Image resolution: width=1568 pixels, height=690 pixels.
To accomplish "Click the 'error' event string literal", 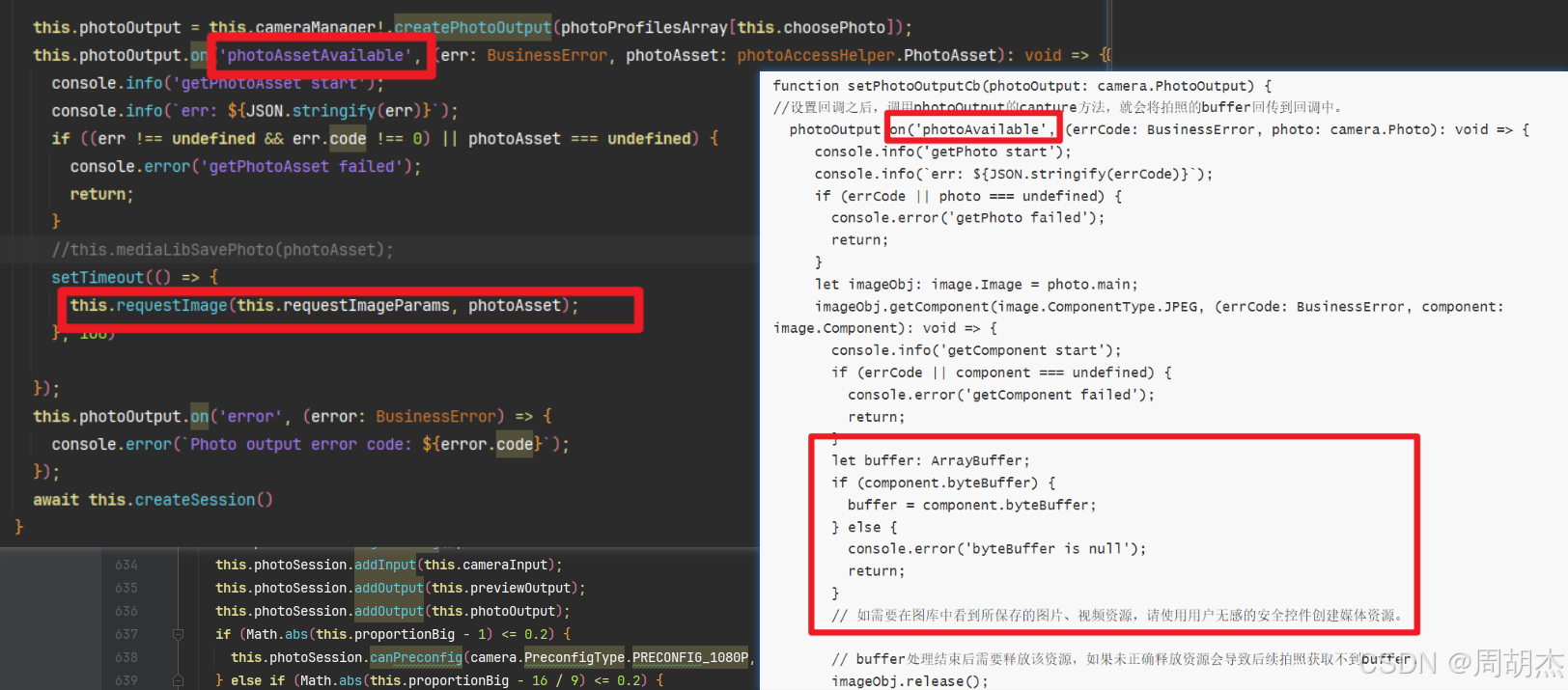I will tap(252, 416).
